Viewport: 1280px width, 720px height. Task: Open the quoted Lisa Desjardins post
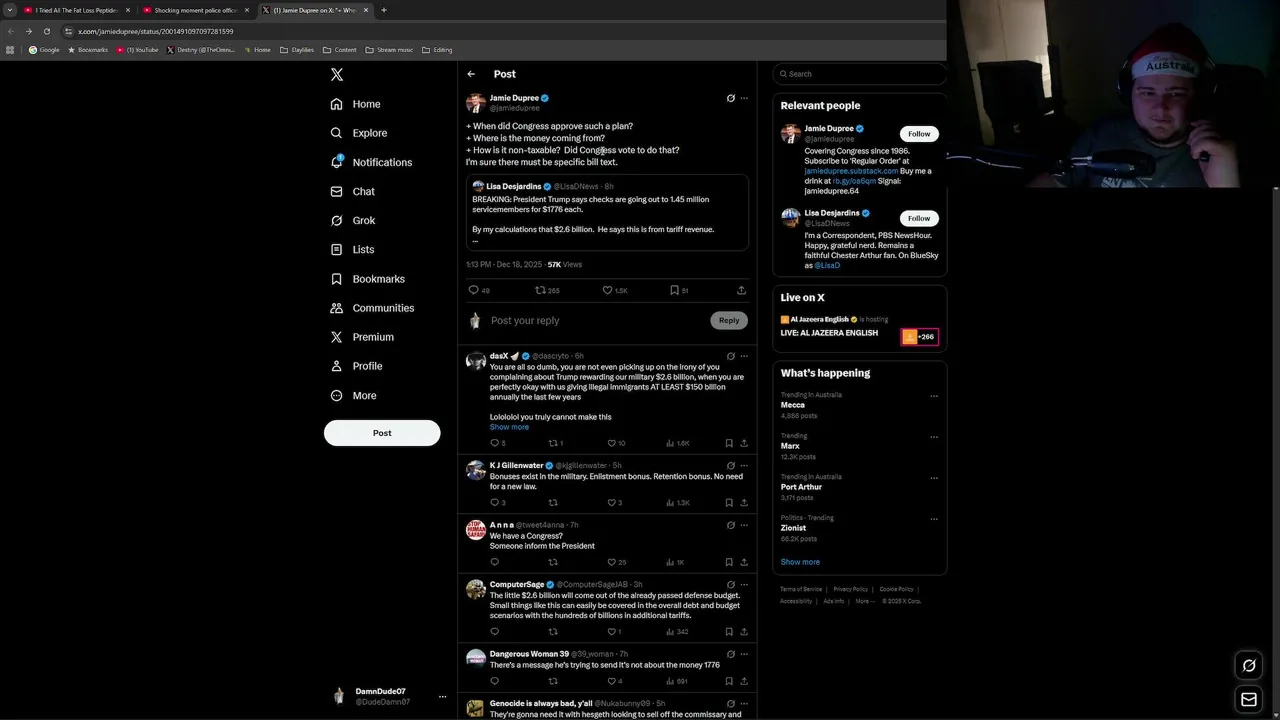[607, 213]
